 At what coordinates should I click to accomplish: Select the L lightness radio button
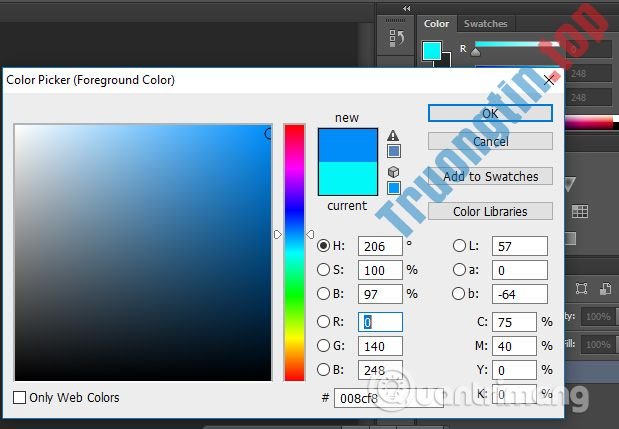(x=459, y=245)
